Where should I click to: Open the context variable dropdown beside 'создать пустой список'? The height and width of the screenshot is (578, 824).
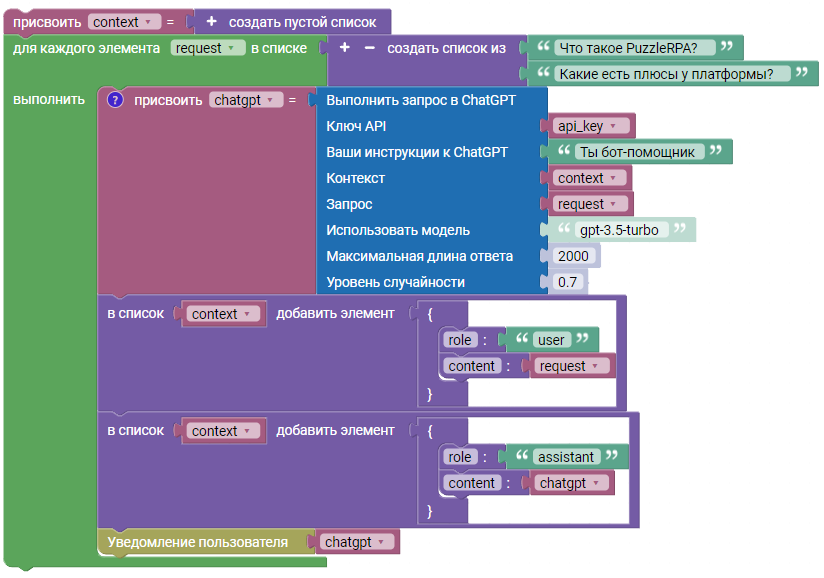[x=124, y=22]
